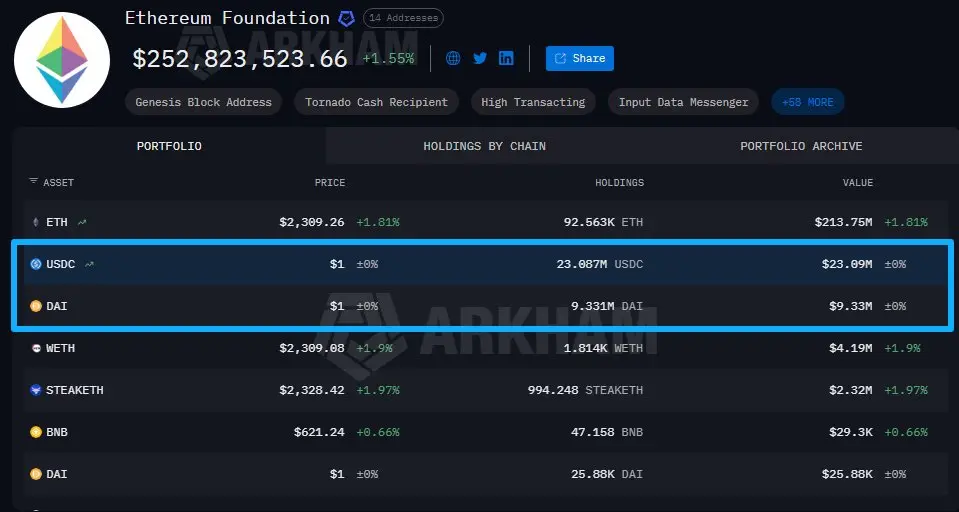Image resolution: width=959 pixels, height=512 pixels.
Task: Expand the +58 MORE tags
Action: [x=808, y=102]
